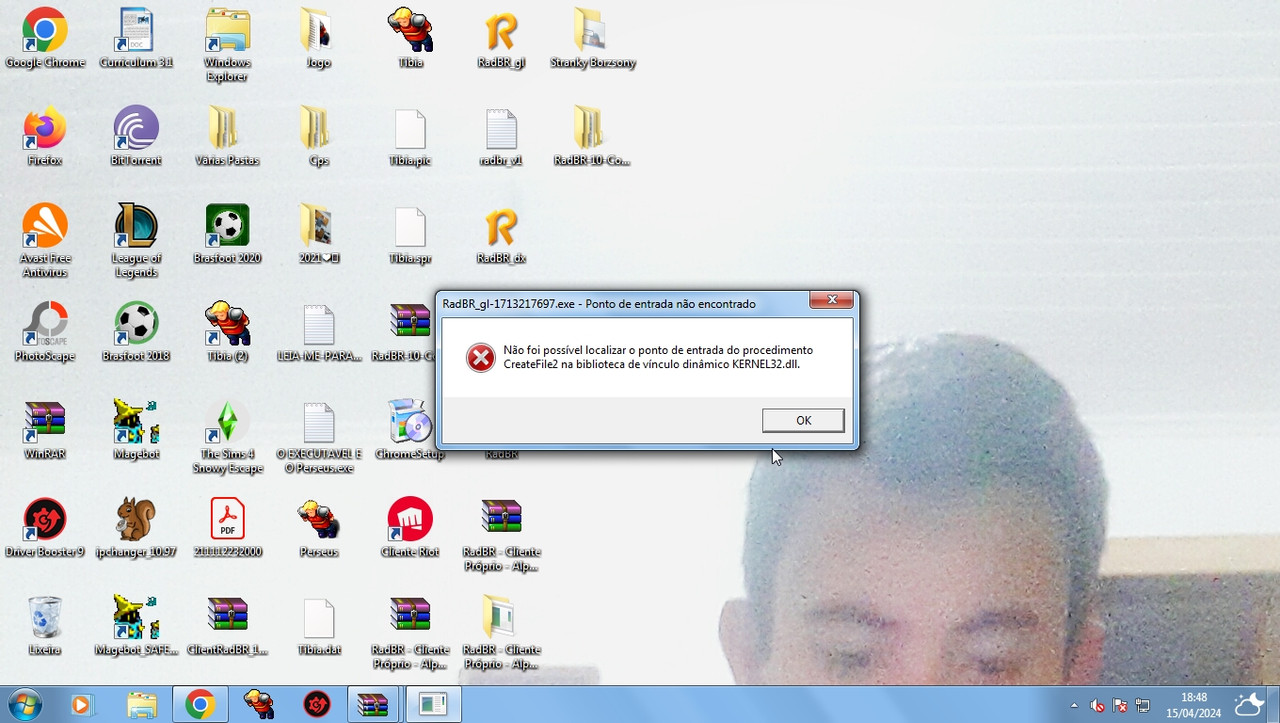This screenshot has height=723, width=1280.
Task: Switch to Tibia game in the taskbar
Action: pyautogui.click(x=259, y=705)
